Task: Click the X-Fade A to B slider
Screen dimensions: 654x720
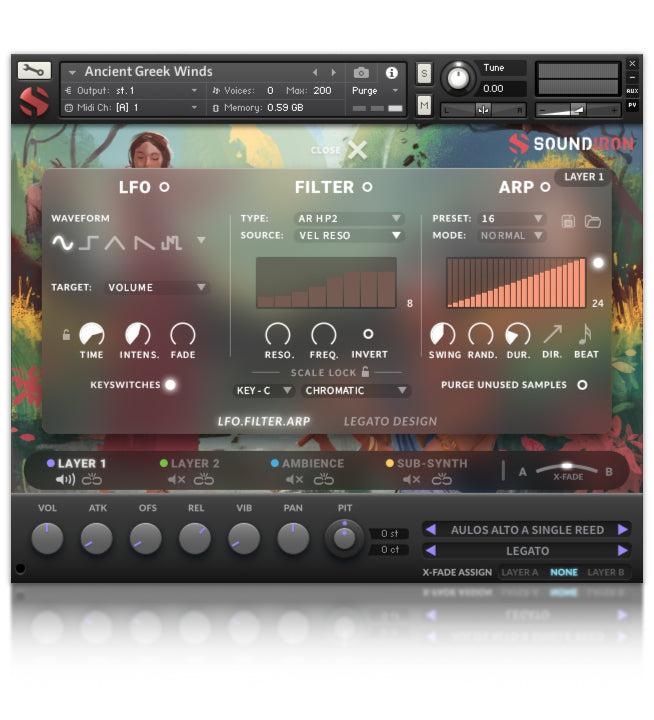Action: coord(566,469)
